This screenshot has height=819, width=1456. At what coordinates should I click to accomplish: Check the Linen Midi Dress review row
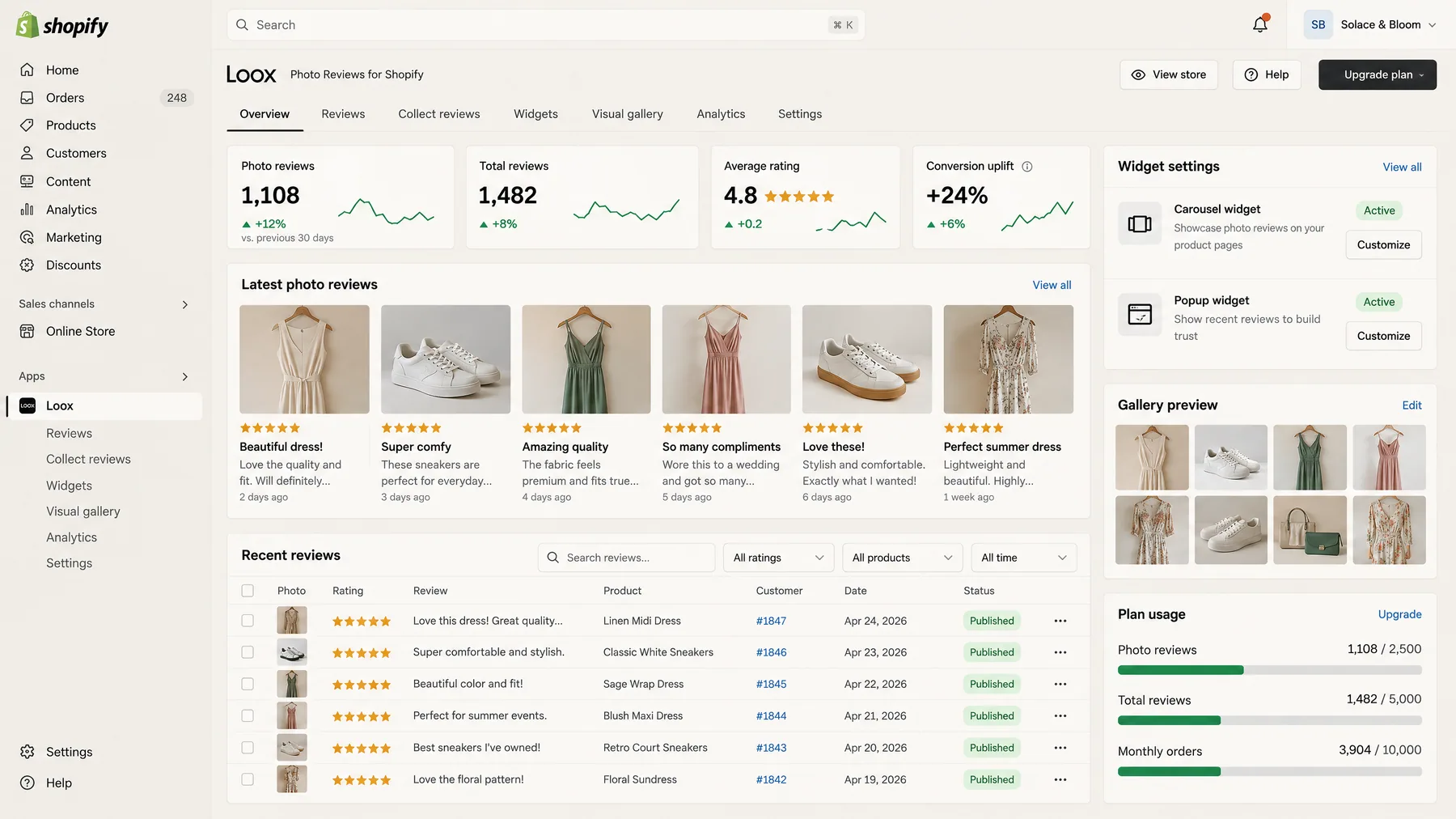tap(248, 621)
